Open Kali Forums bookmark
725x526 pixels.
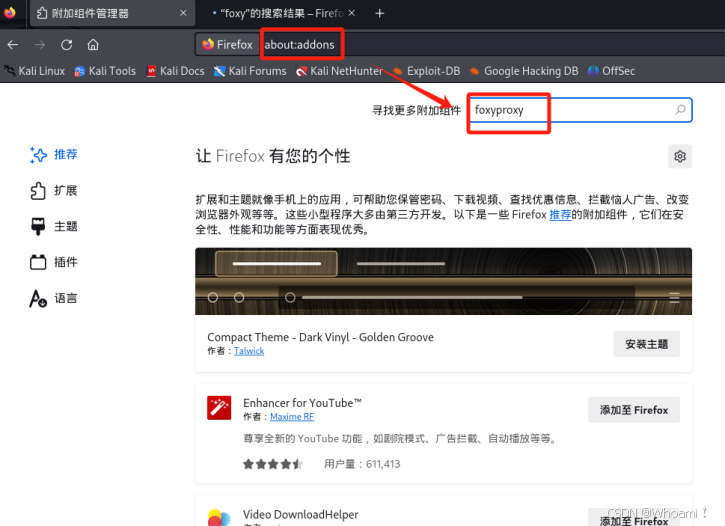point(250,71)
